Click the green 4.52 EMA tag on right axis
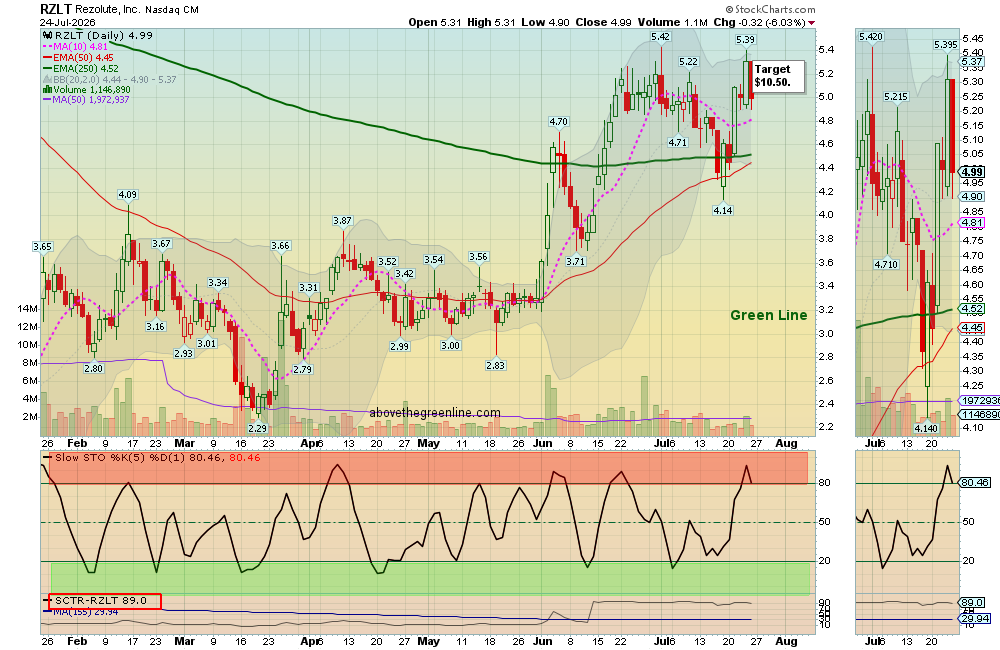The height and width of the screenshot is (650, 1000). pos(973,309)
